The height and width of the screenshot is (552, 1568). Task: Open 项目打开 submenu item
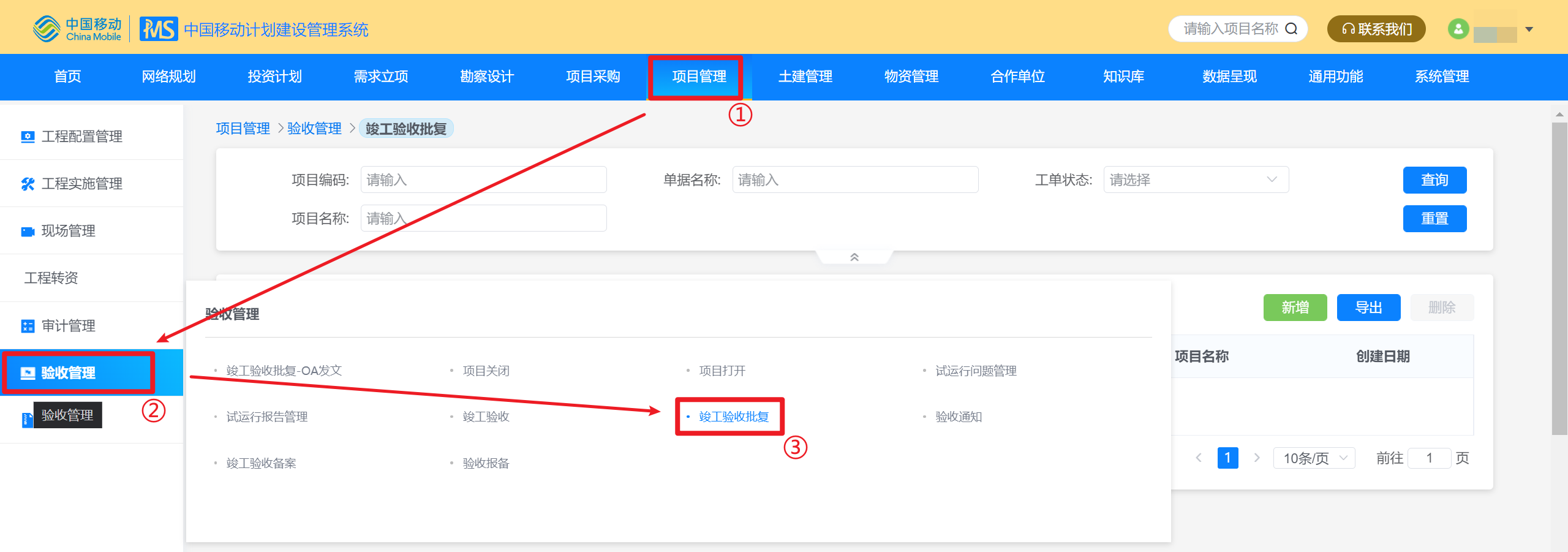click(x=722, y=371)
